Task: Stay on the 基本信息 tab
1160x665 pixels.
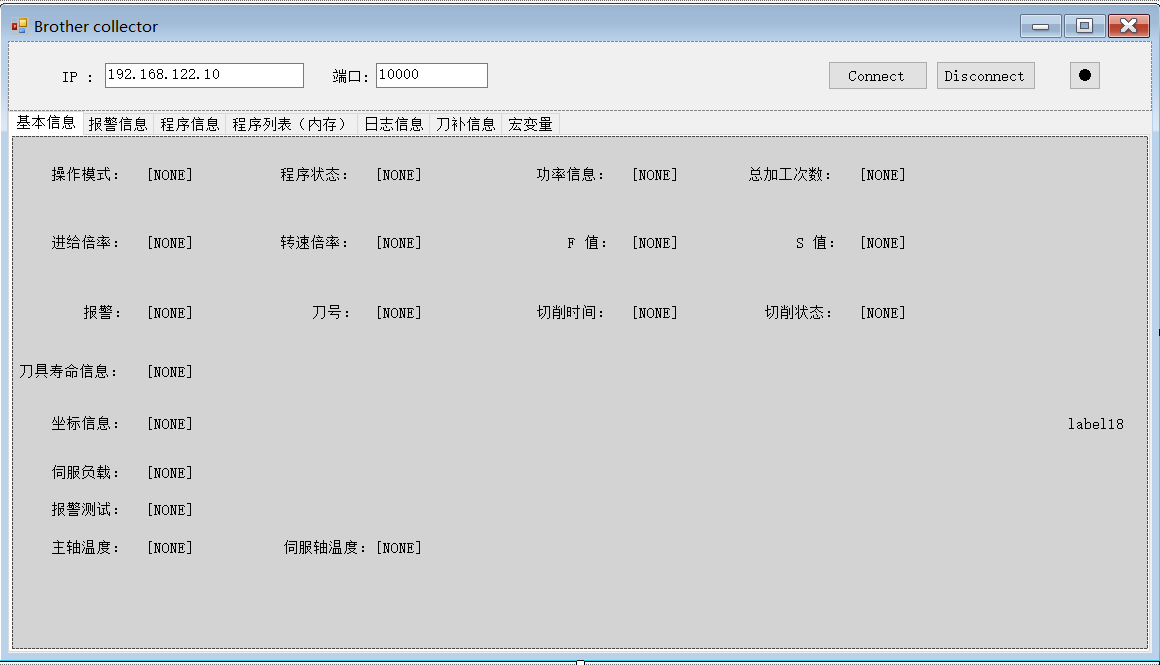Action: 45,124
